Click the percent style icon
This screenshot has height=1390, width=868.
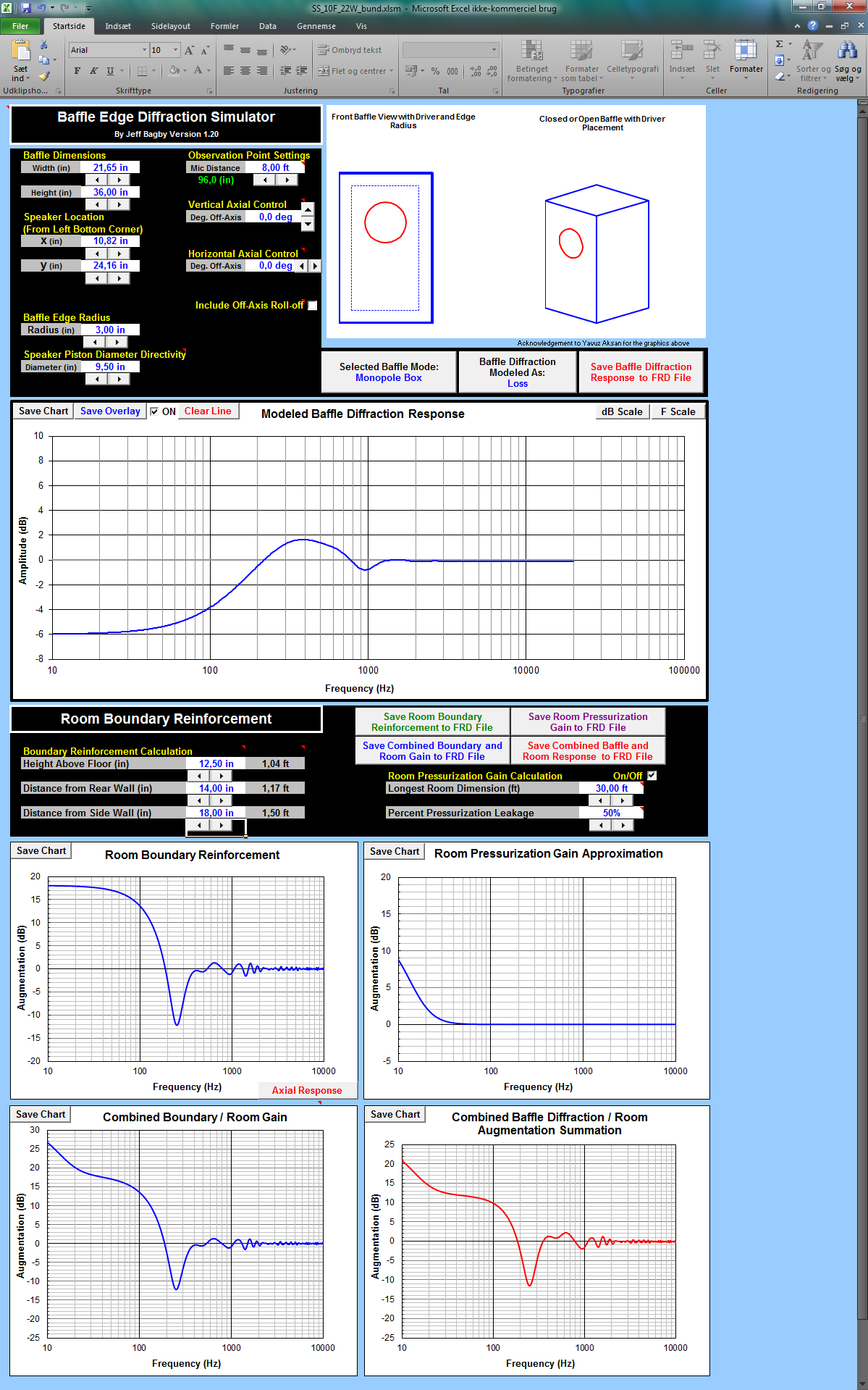tap(435, 71)
